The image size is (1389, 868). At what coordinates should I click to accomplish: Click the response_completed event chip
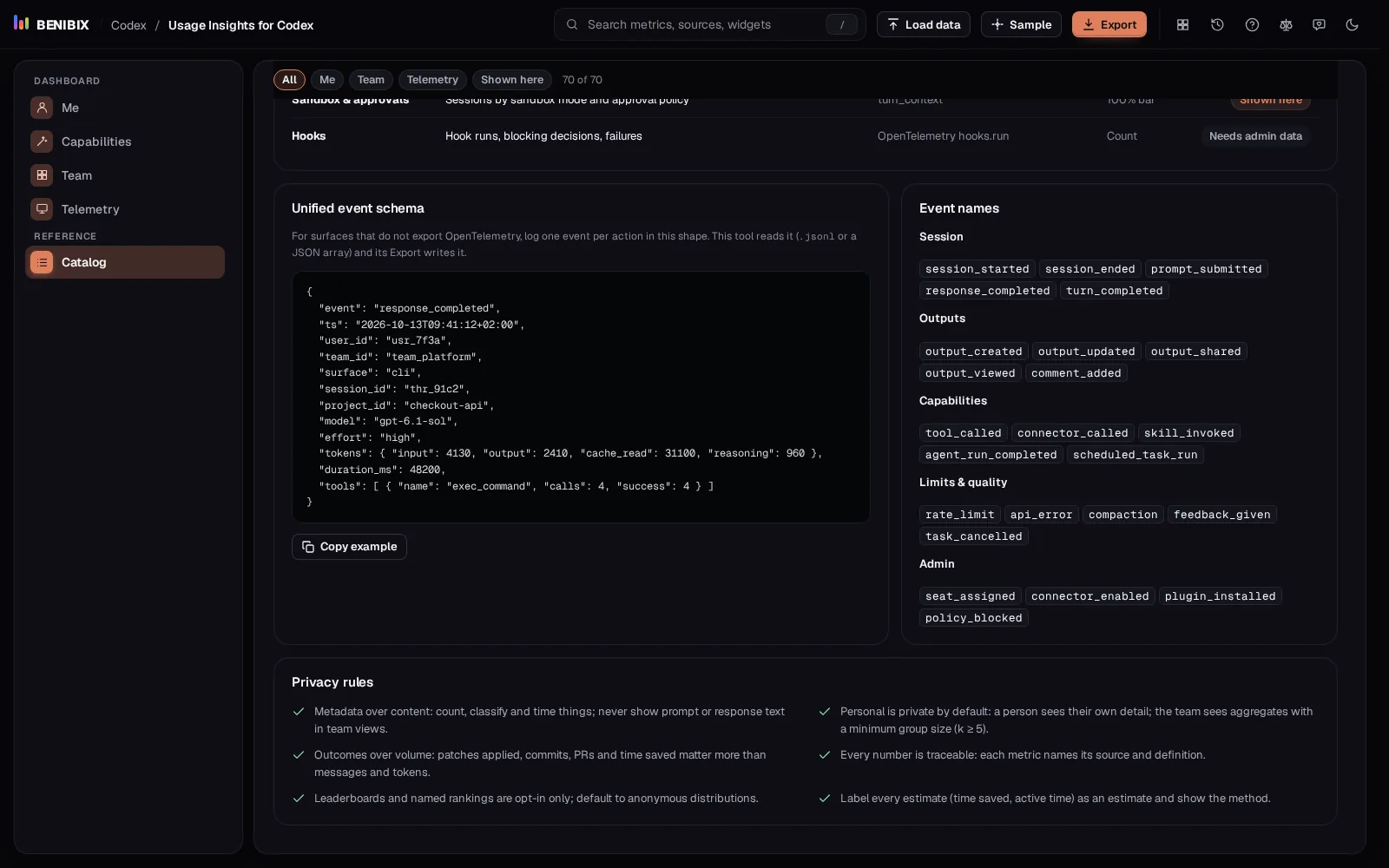pyautogui.click(x=987, y=291)
